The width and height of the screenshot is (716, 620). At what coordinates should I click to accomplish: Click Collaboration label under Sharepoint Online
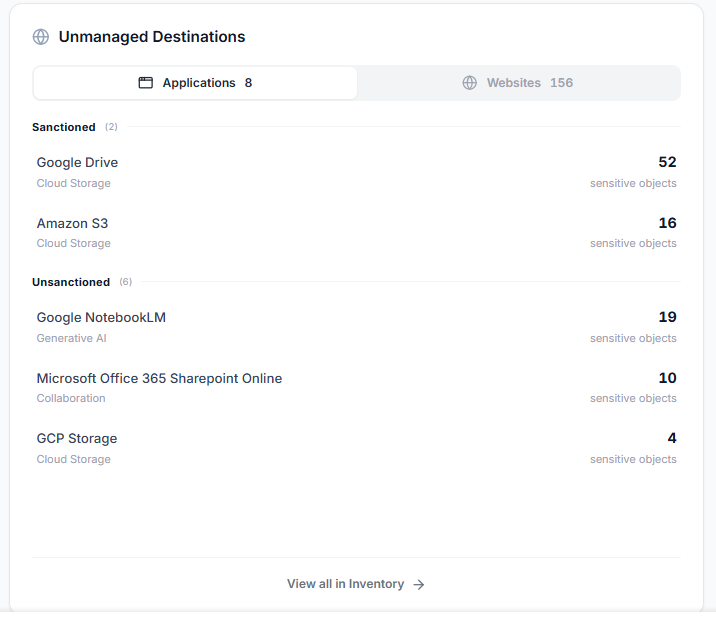[x=71, y=398]
